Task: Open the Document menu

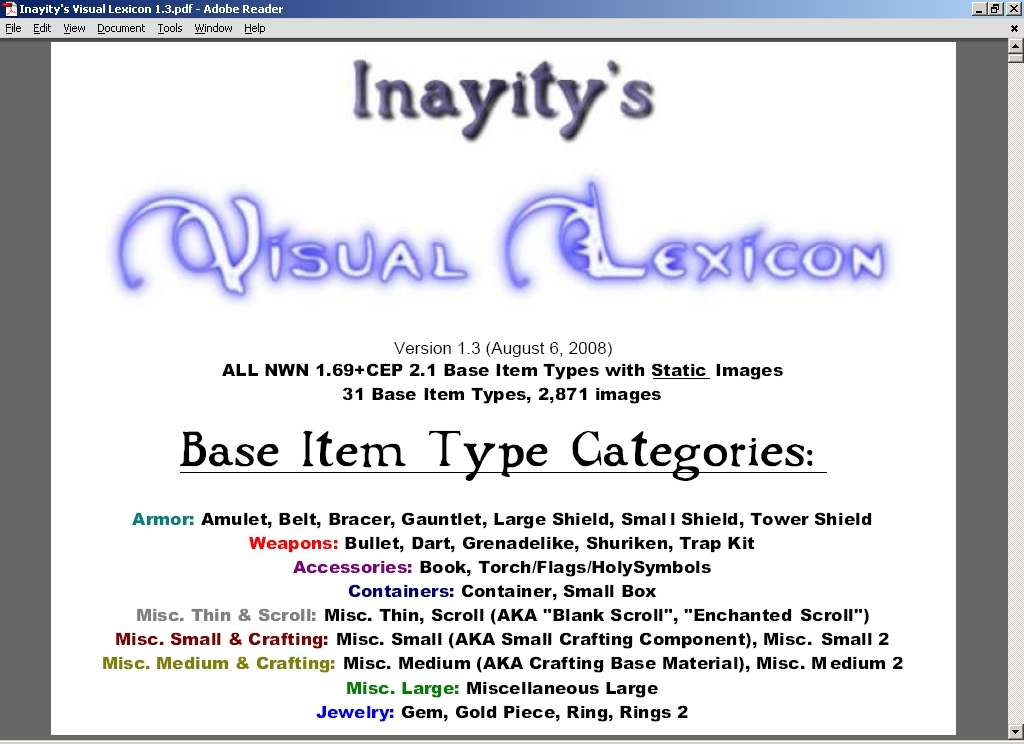Action: pyautogui.click(x=121, y=28)
